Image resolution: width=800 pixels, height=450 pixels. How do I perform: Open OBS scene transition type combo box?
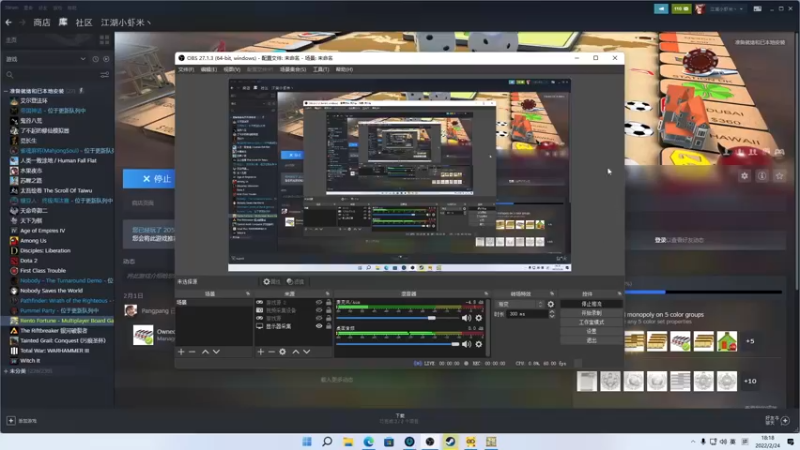click(519, 304)
